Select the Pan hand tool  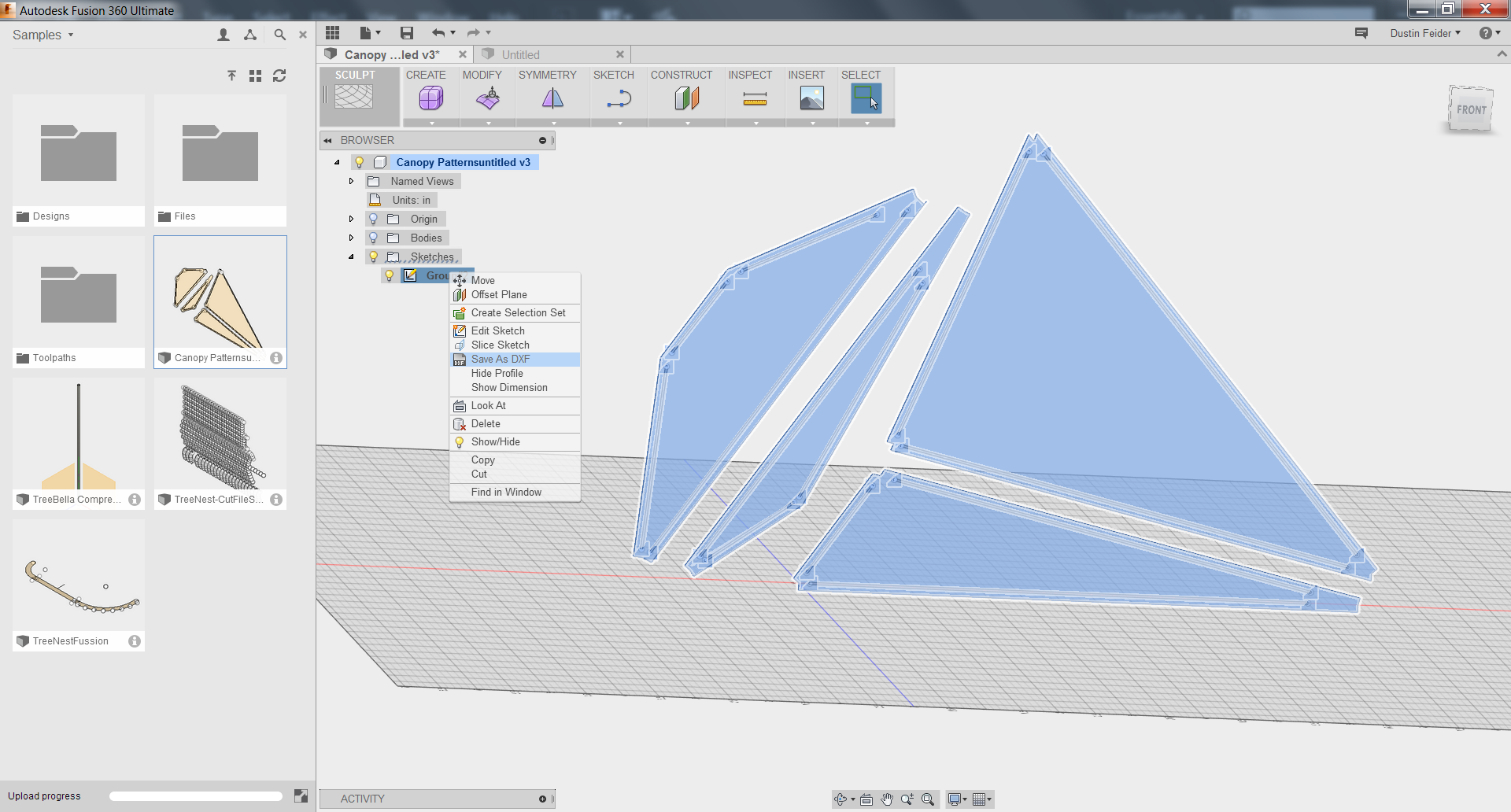887,799
